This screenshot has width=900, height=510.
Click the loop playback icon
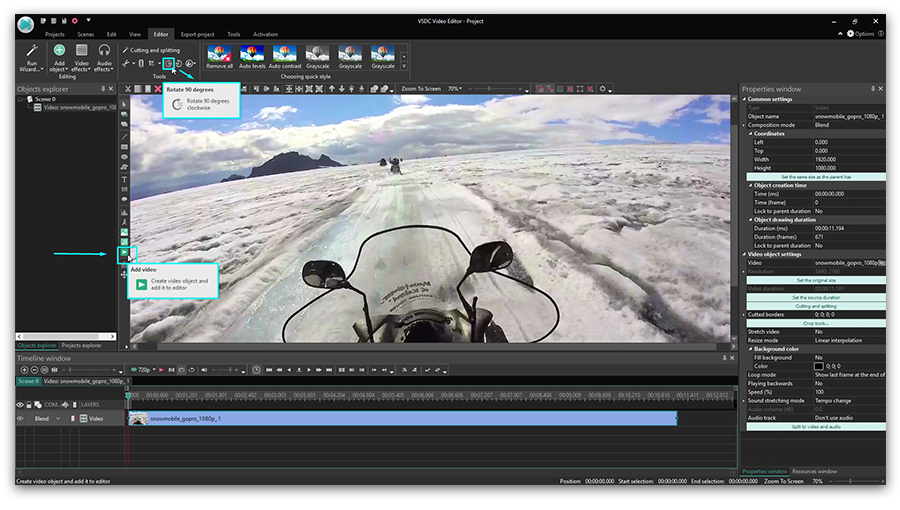click(192, 370)
